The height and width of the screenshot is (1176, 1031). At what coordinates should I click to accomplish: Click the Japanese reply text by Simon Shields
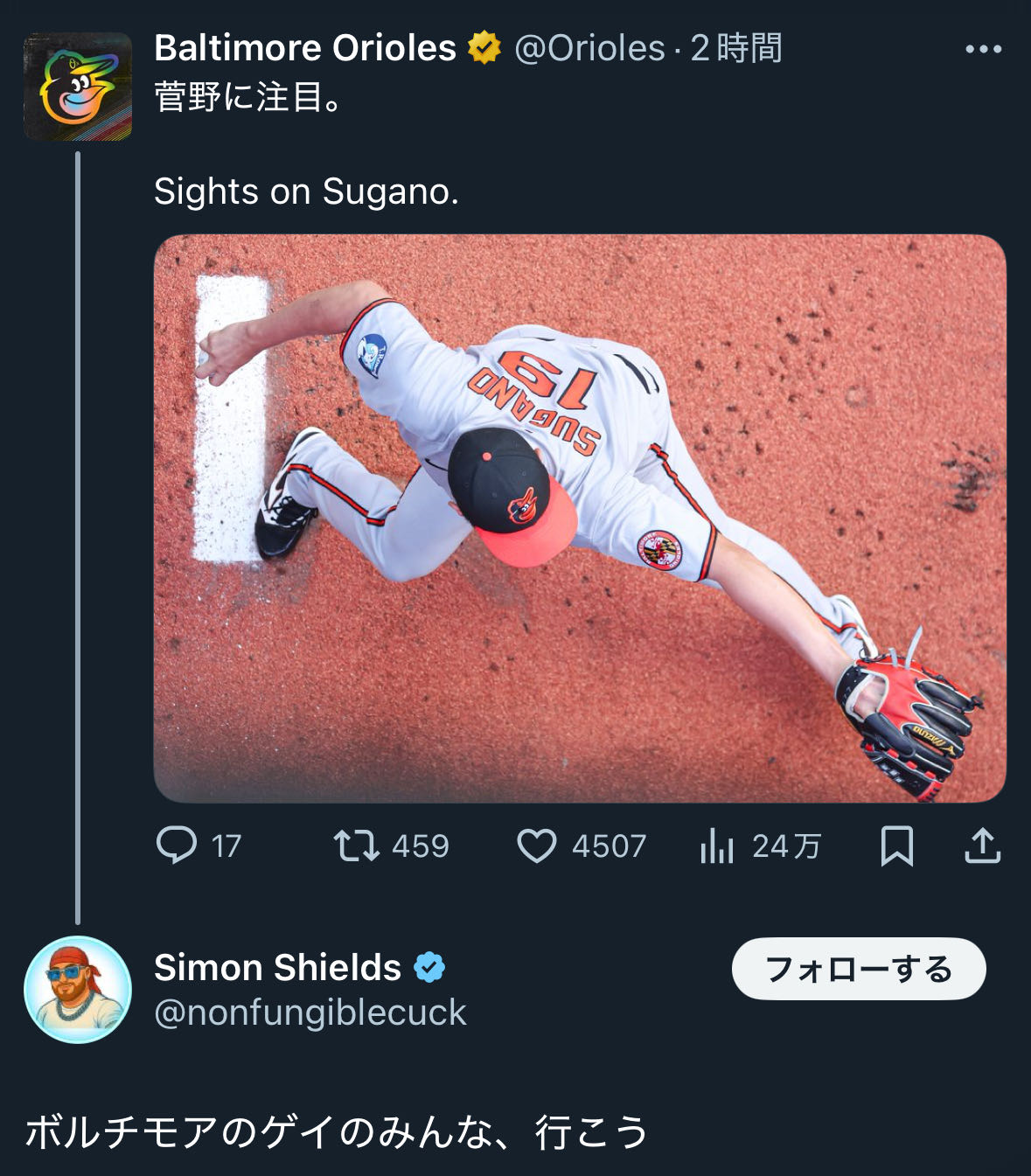(x=336, y=1132)
